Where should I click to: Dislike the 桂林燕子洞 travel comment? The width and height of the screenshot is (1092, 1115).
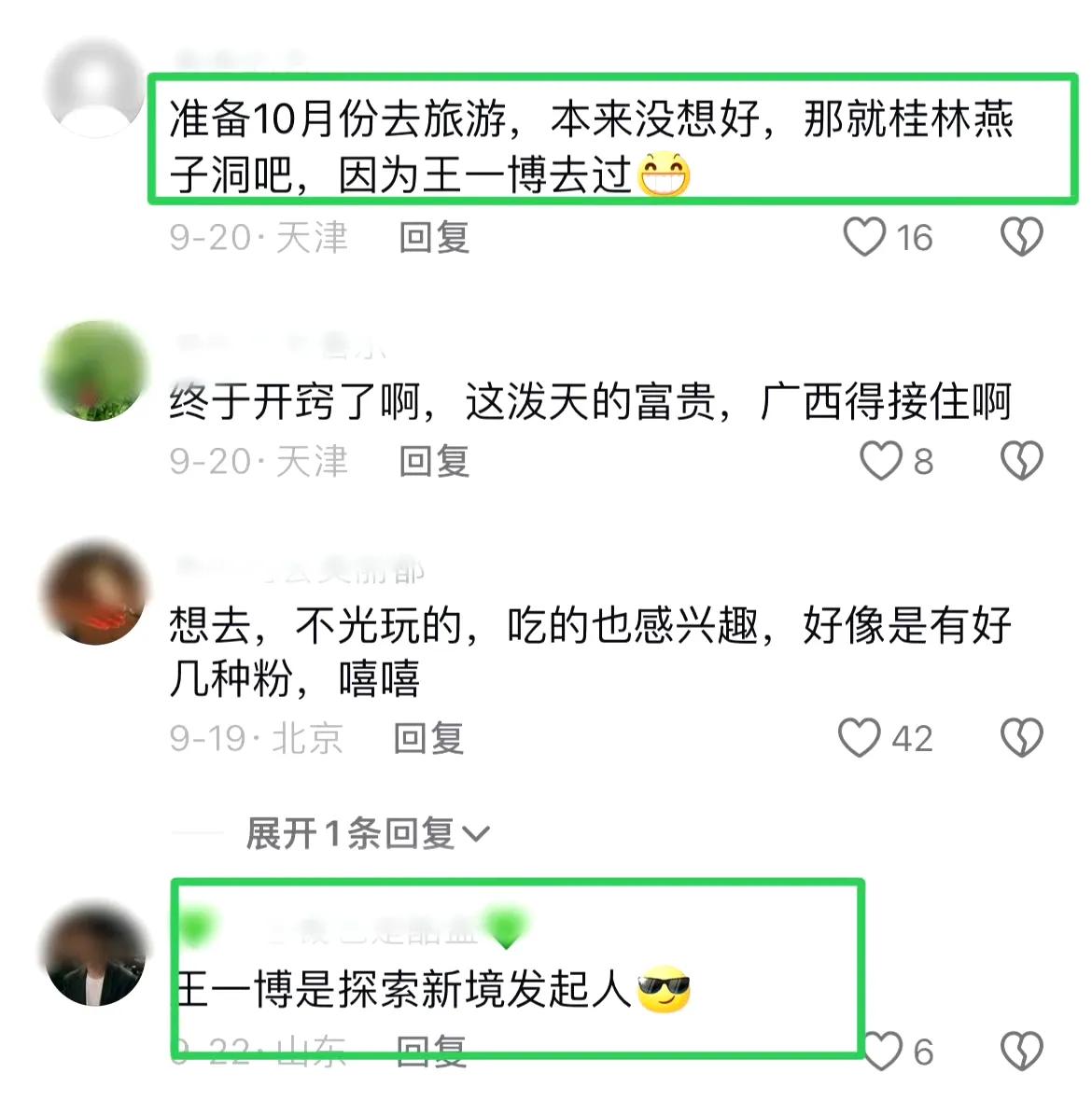(x=1022, y=237)
